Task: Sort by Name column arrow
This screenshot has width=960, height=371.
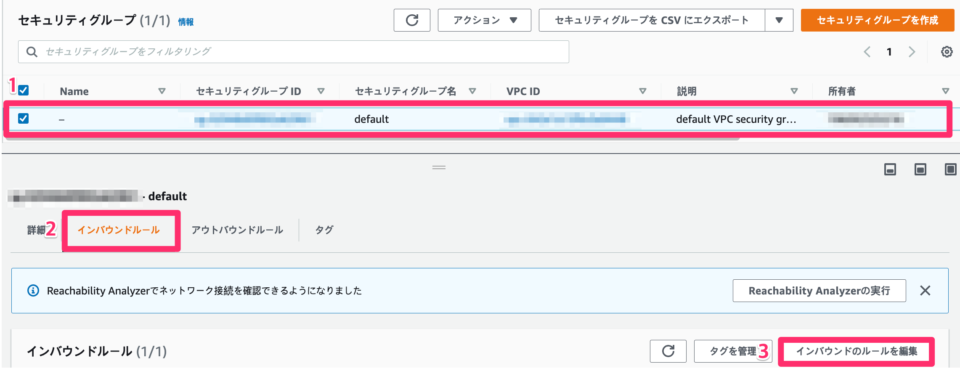Action: pos(162,91)
